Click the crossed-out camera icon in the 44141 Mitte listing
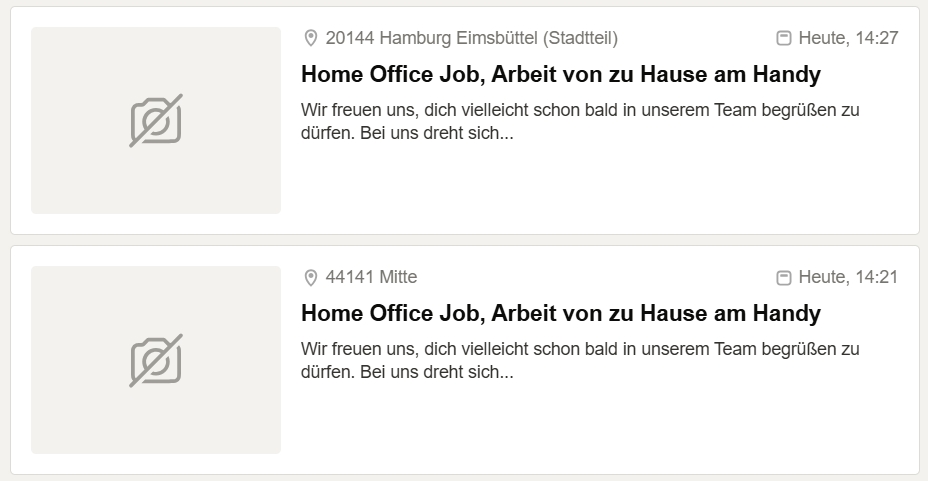Screen dimensions: 928x481 (x=156, y=360)
